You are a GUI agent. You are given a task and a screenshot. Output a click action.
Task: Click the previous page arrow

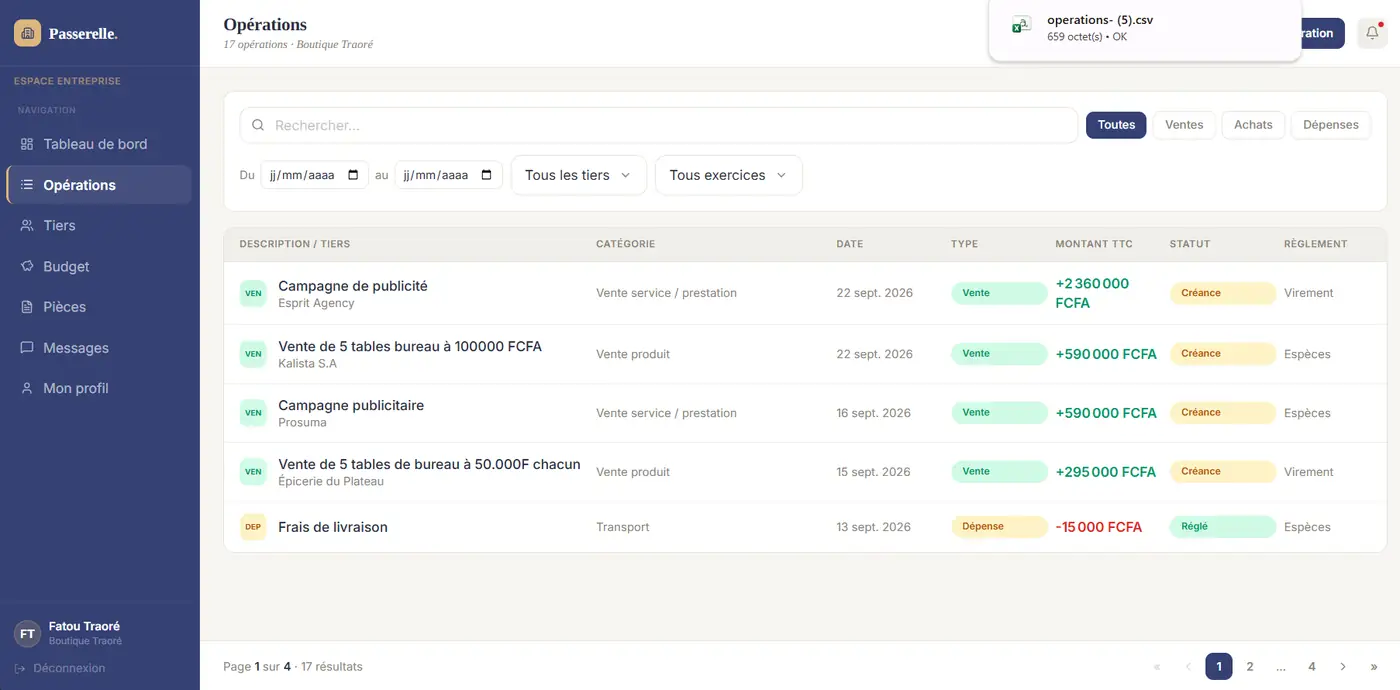[x=1188, y=666]
